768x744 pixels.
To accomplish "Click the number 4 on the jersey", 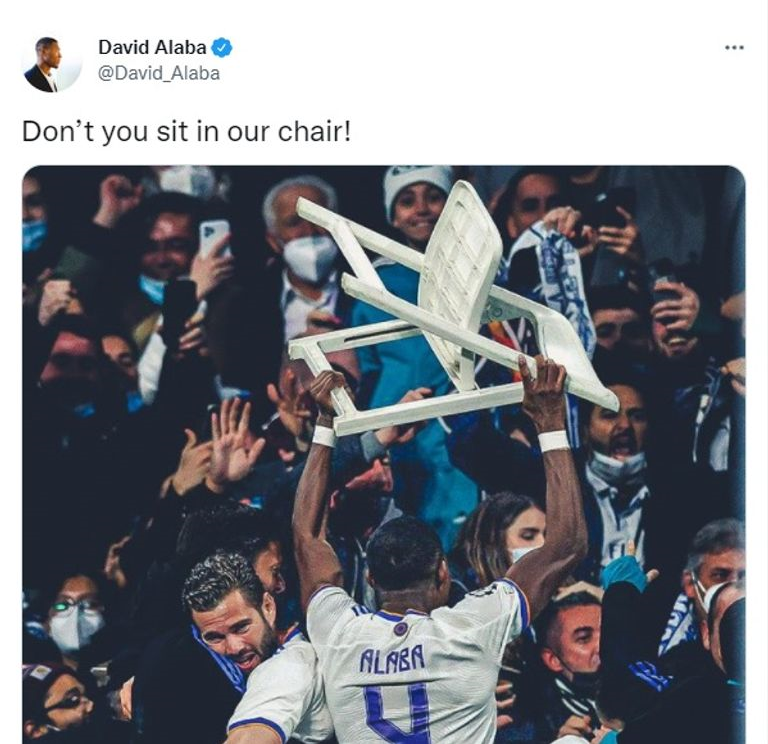I will pyautogui.click(x=398, y=714).
